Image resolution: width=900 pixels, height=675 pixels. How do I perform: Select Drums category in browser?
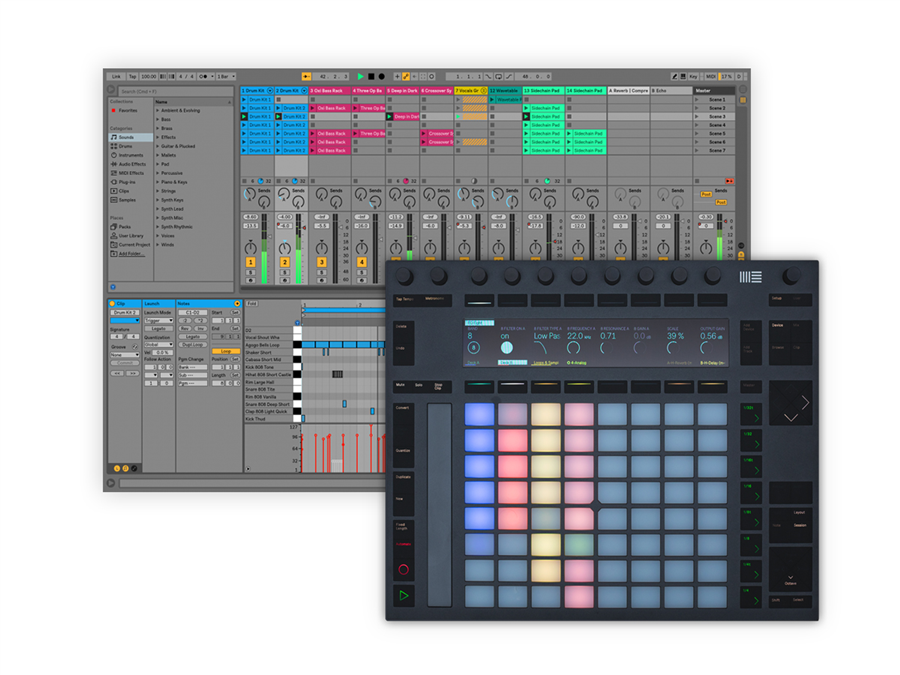point(126,146)
